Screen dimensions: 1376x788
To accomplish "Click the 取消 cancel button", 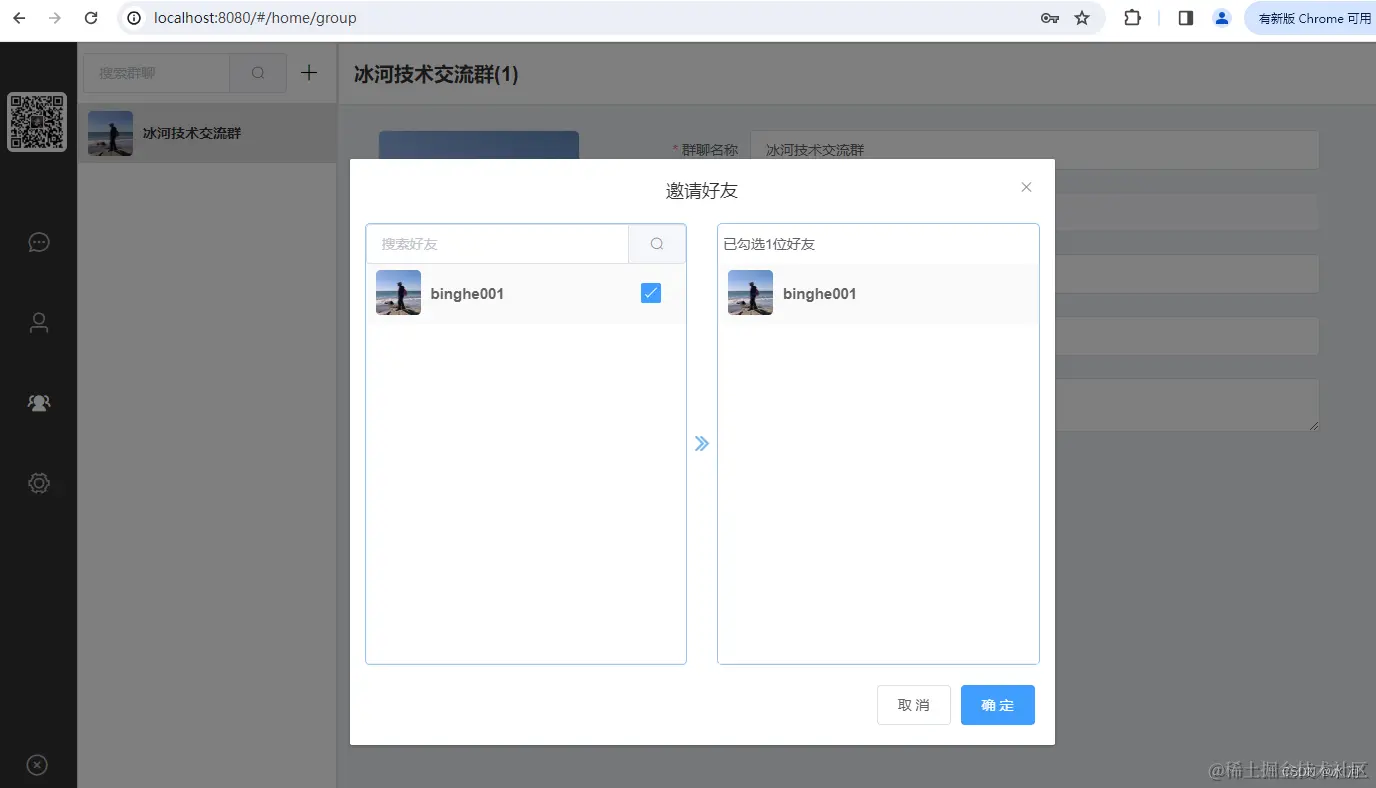I will pyautogui.click(x=913, y=705).
